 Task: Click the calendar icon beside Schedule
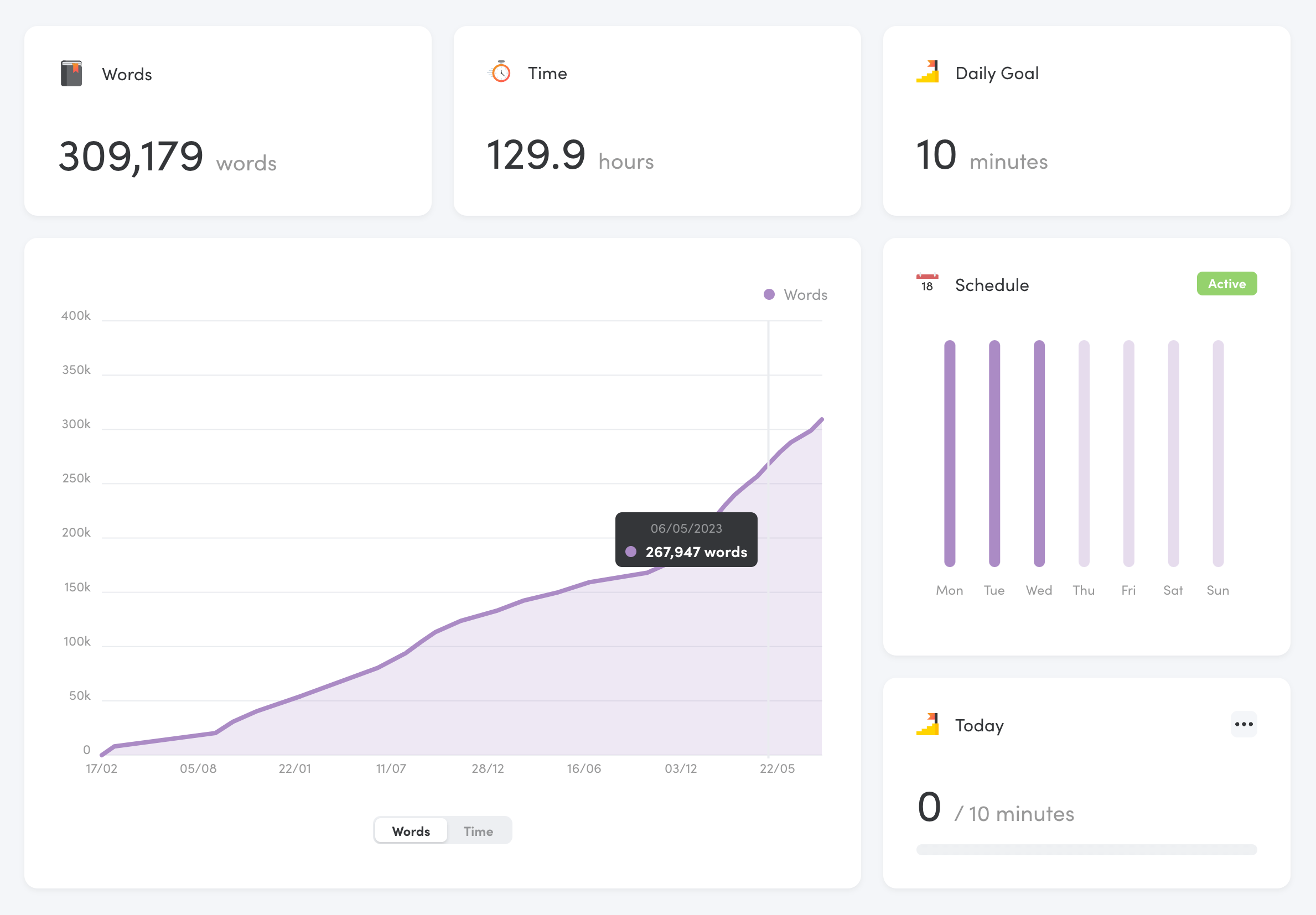(927, 284)
